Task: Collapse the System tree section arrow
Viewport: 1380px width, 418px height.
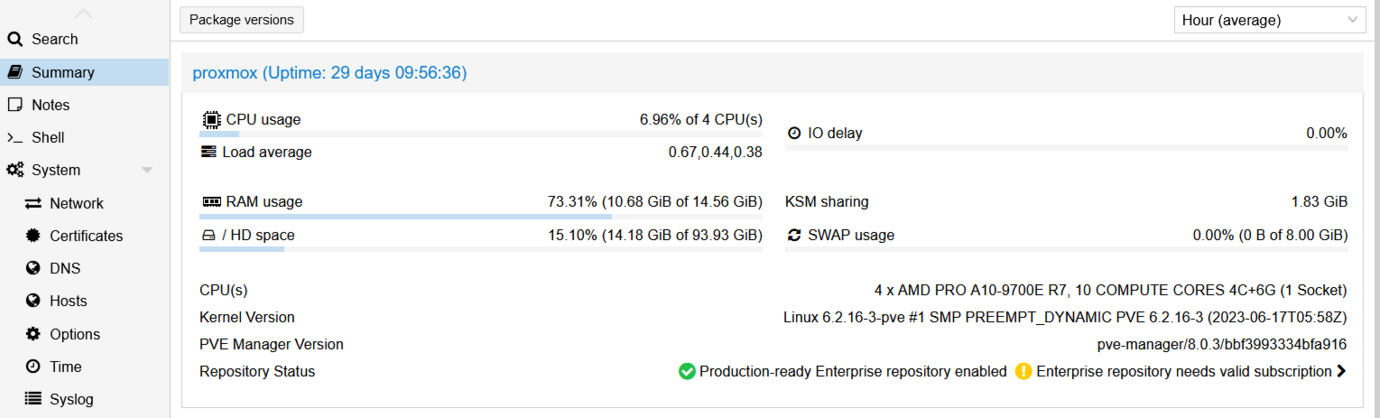Action: point(147,170)
